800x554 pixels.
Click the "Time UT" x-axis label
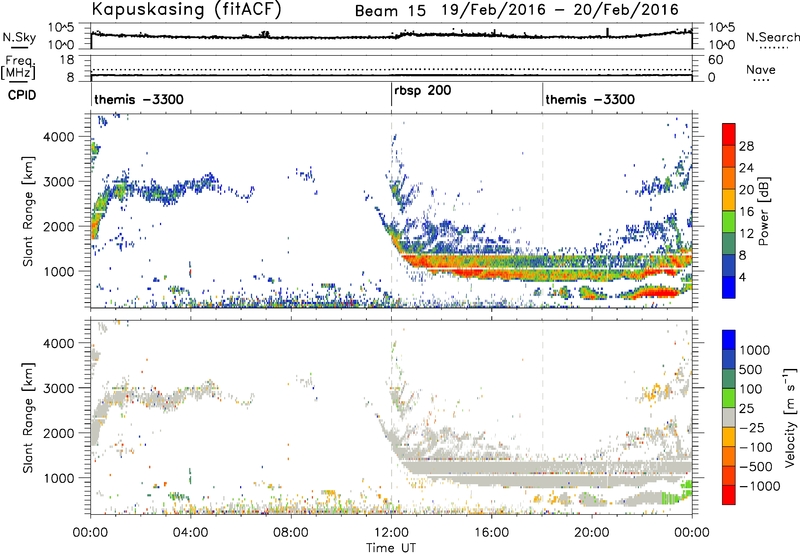[x=391, y=548]
